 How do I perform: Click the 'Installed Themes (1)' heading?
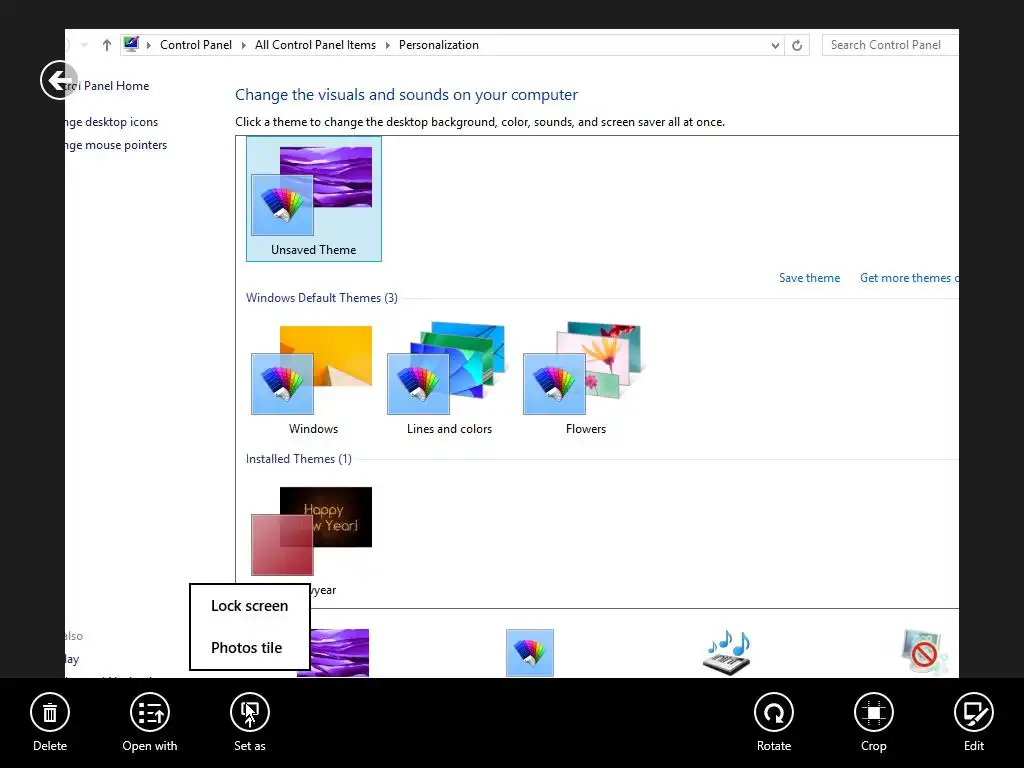tap(298, 459)
